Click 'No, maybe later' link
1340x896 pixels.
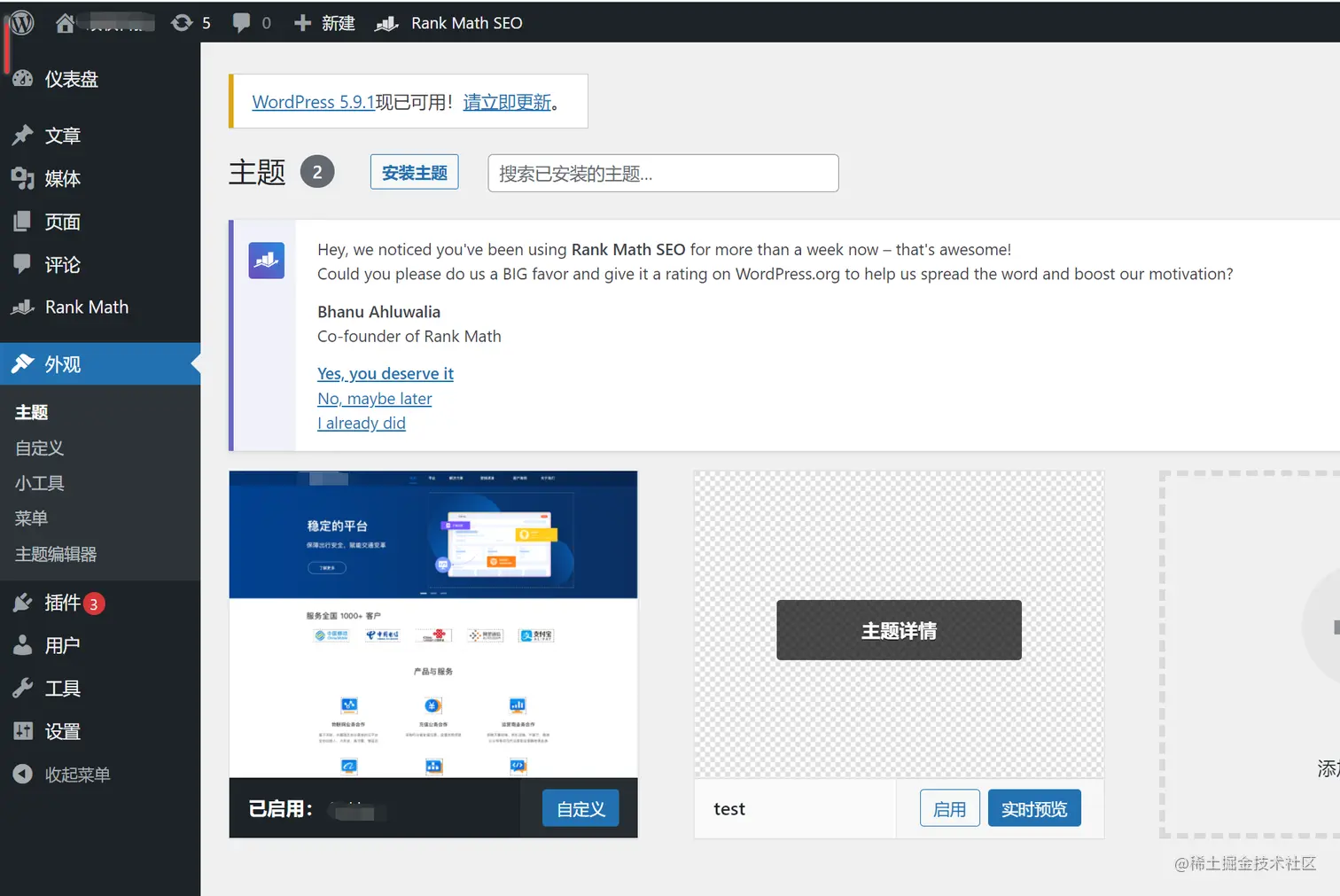[375, 399]
